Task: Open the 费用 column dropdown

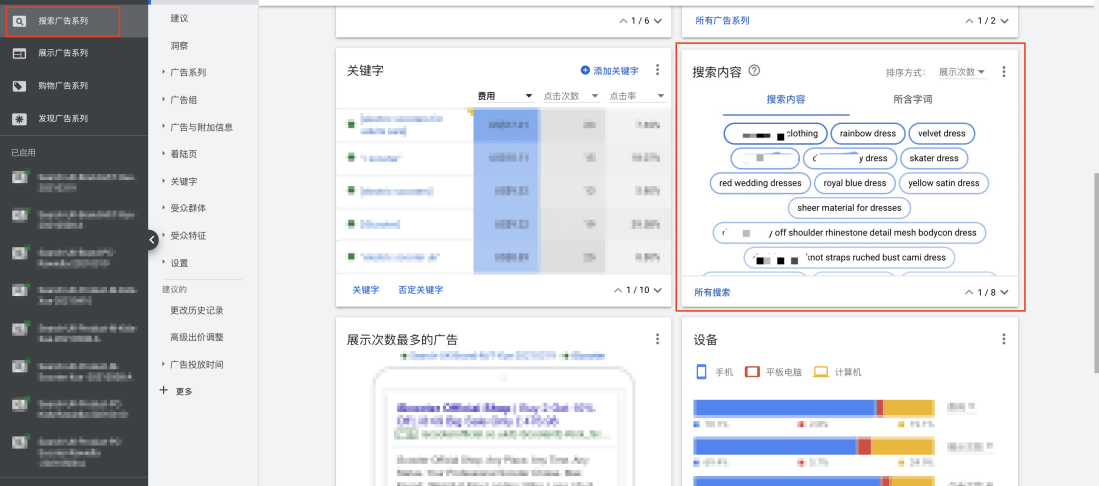Action: [505, 96]
